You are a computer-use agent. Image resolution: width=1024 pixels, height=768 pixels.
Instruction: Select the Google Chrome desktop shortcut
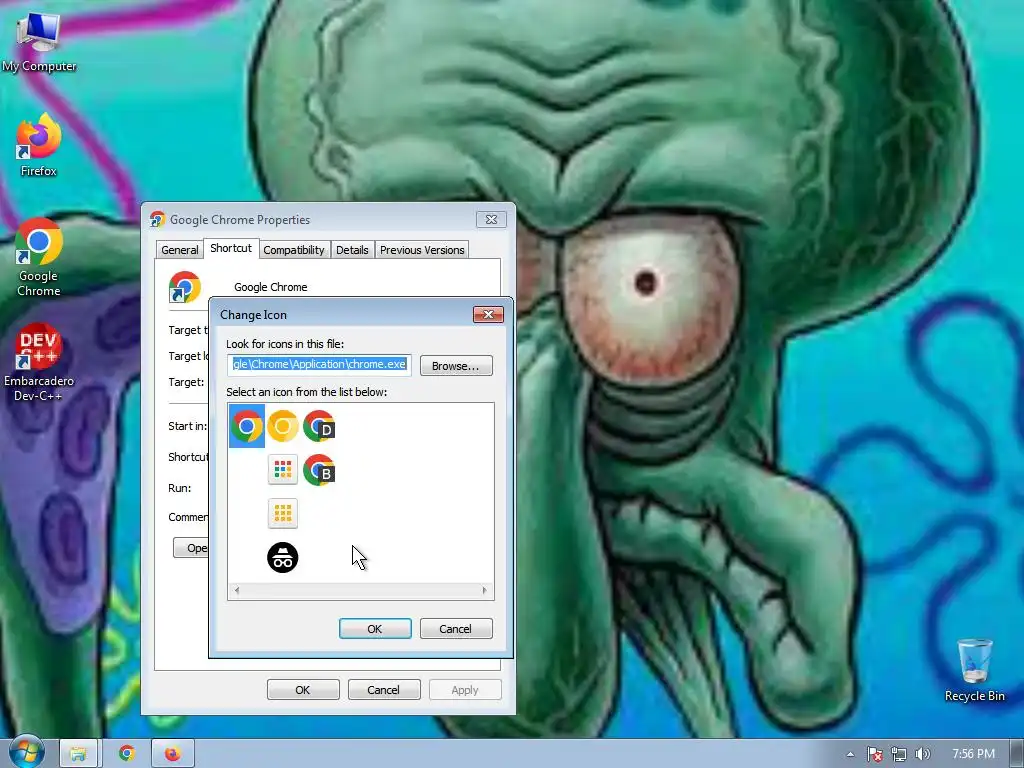(x=39, y=257)
